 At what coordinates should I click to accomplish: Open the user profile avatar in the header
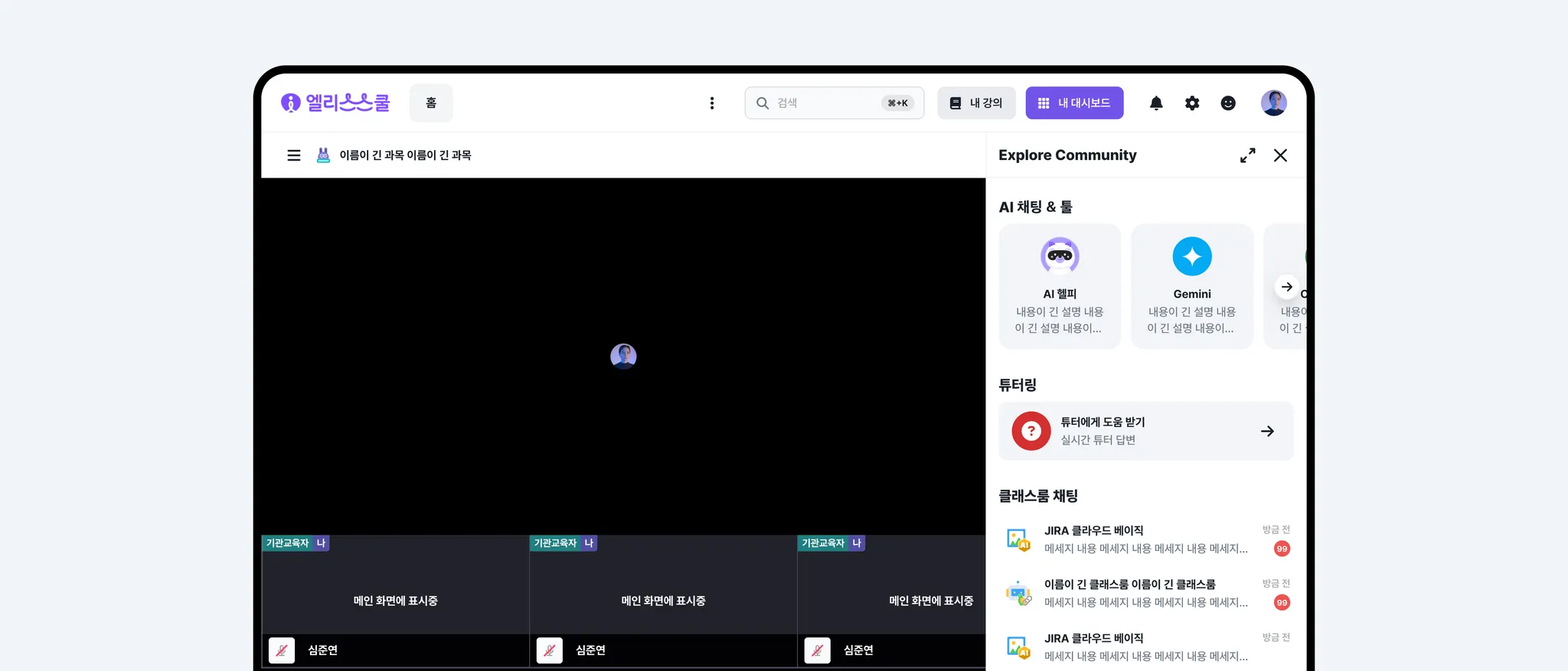[1274, 103]
